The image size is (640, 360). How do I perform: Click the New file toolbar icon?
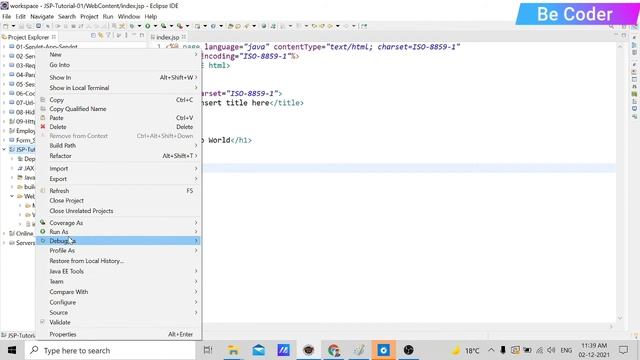pyautogui.click(x=6, y=26)
